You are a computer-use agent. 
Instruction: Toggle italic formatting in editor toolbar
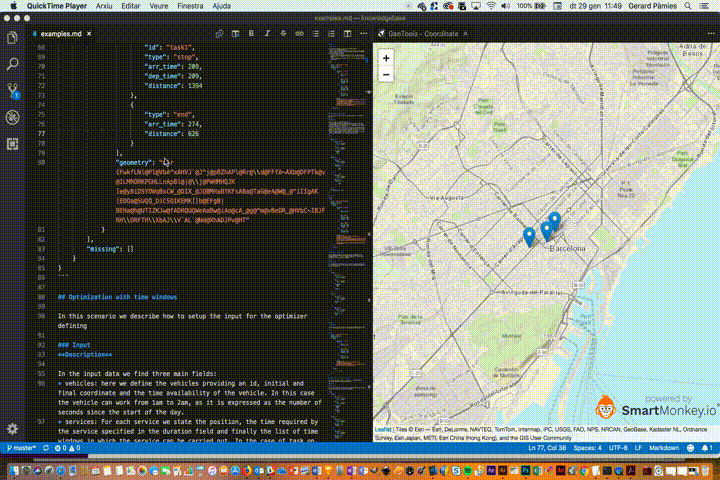pos(267,34)
